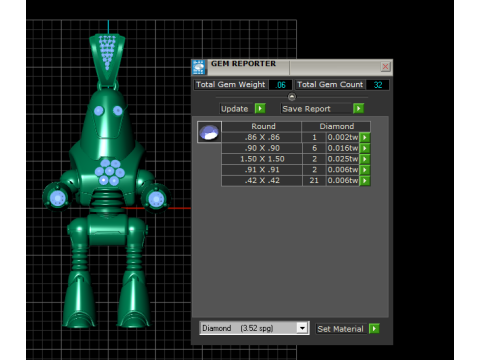Click the Total Gem Count value 32
The image size is (480, 360).
tap(377, 85)
